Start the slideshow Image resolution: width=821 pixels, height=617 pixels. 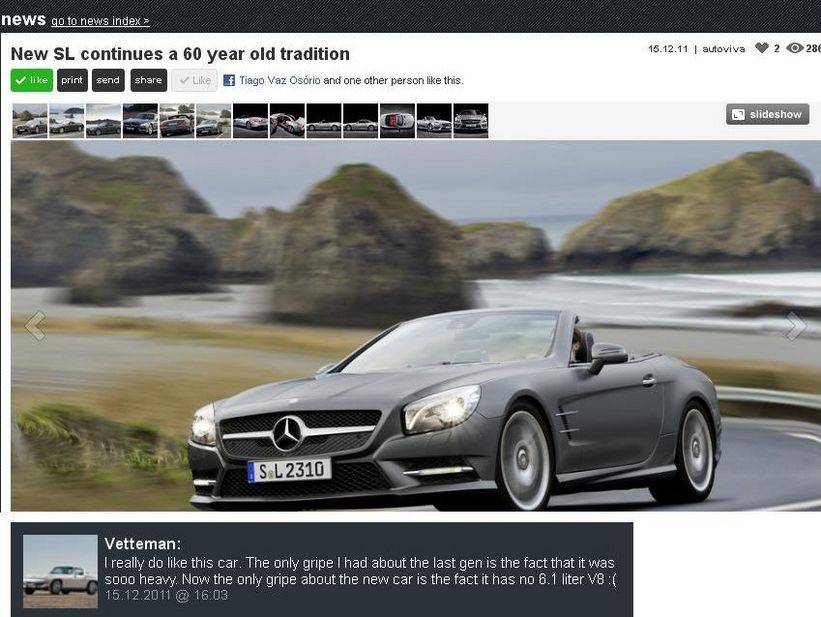coord(768,114)
